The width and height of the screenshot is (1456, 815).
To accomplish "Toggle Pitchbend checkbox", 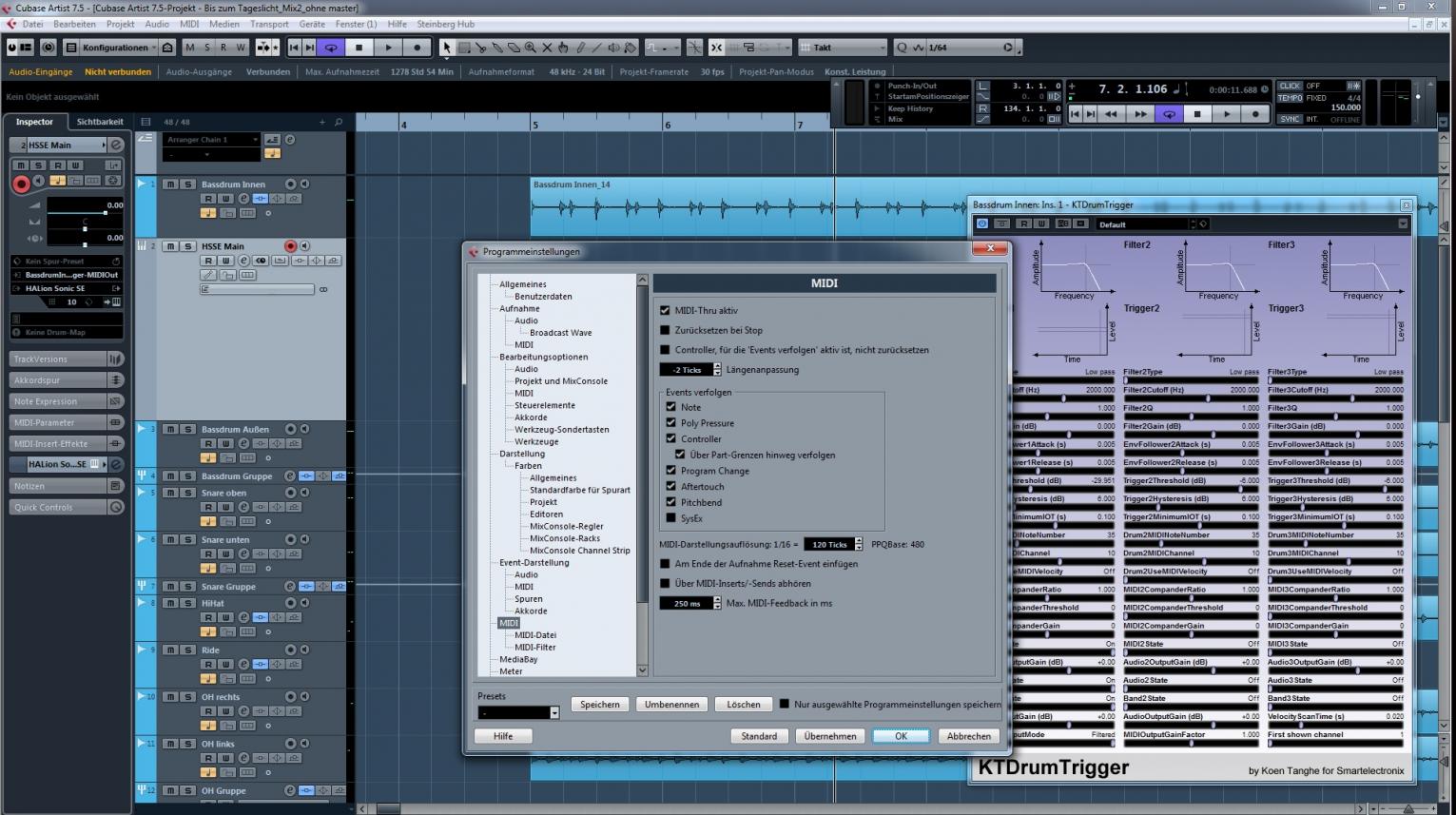I will click(x=670, y=502).
